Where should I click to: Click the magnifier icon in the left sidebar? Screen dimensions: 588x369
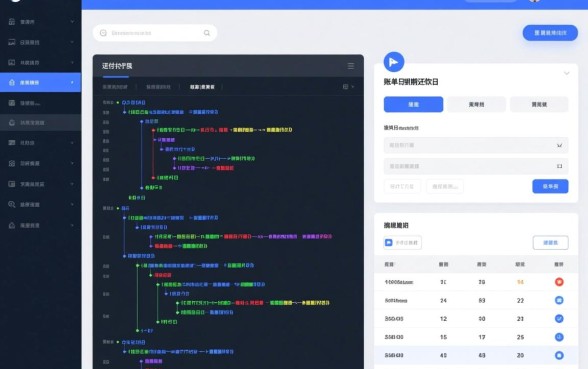pos(12,204)
